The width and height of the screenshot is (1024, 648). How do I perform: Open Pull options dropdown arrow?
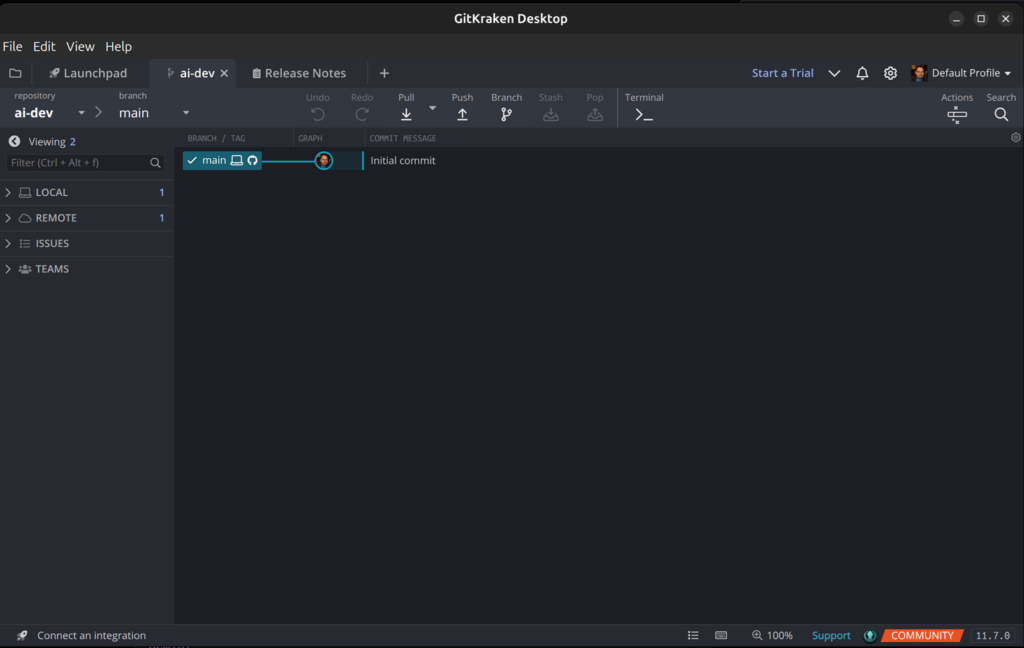point(433,108)
